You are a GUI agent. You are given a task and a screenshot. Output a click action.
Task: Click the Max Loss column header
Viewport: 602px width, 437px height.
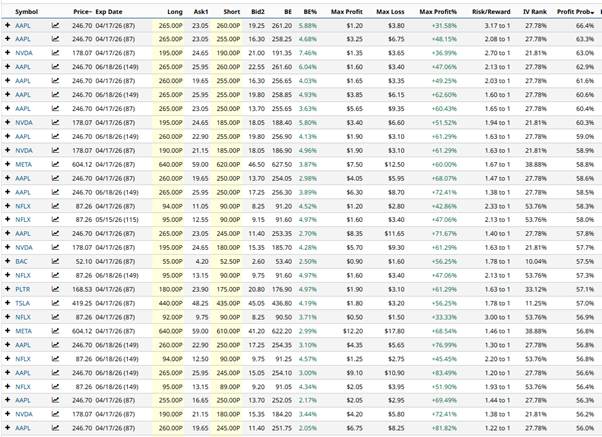coord(390,12)
